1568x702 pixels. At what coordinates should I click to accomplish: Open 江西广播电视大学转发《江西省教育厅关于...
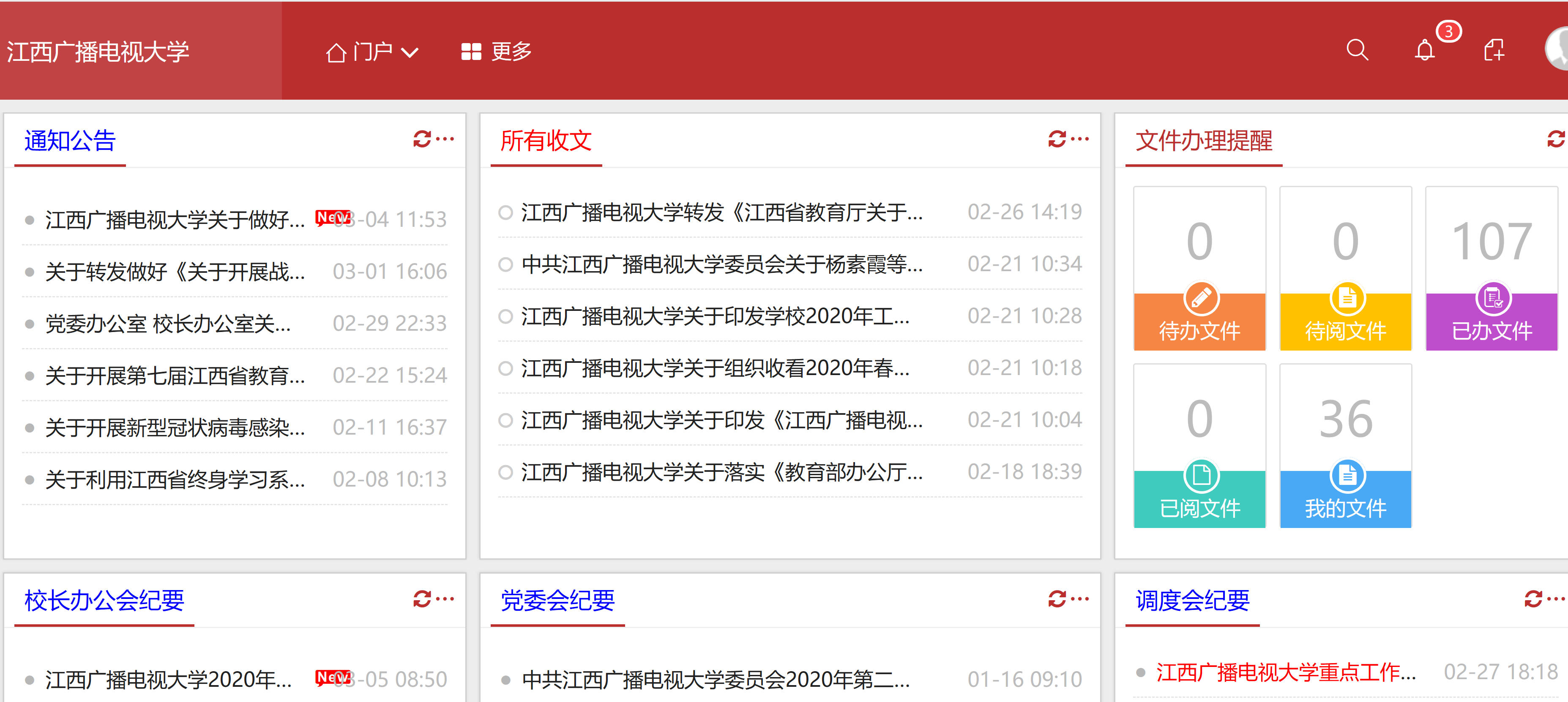[x=722, y=212]
